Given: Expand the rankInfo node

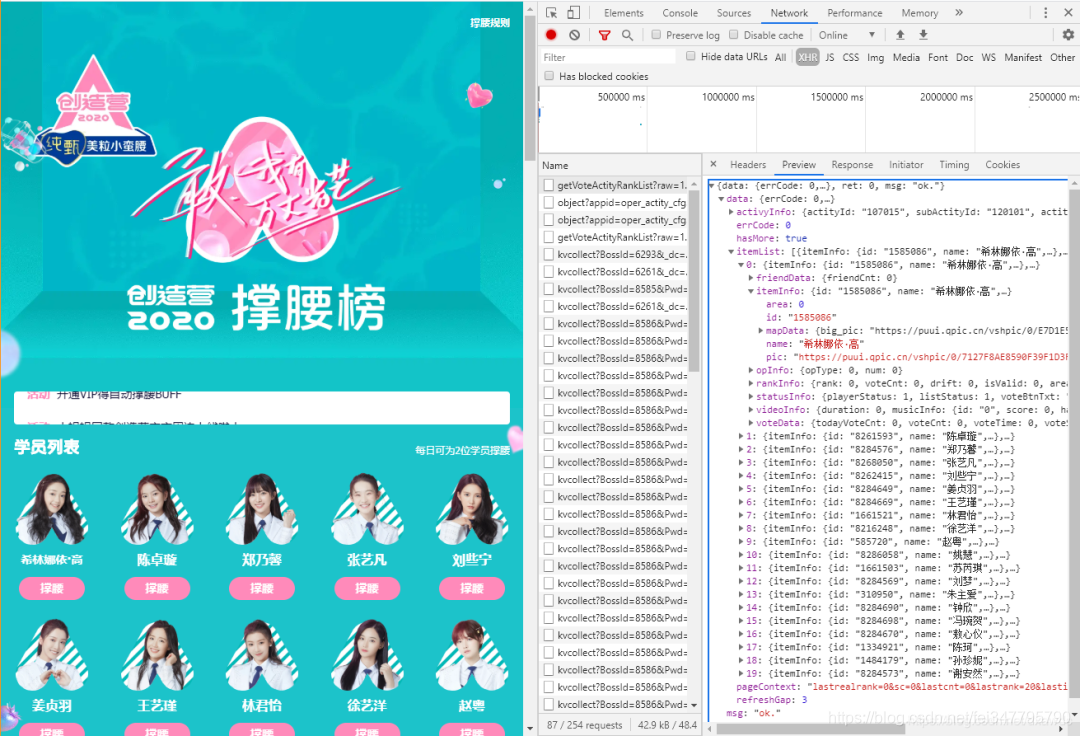Looking at the screenshot, I should (x=751, y=384).
